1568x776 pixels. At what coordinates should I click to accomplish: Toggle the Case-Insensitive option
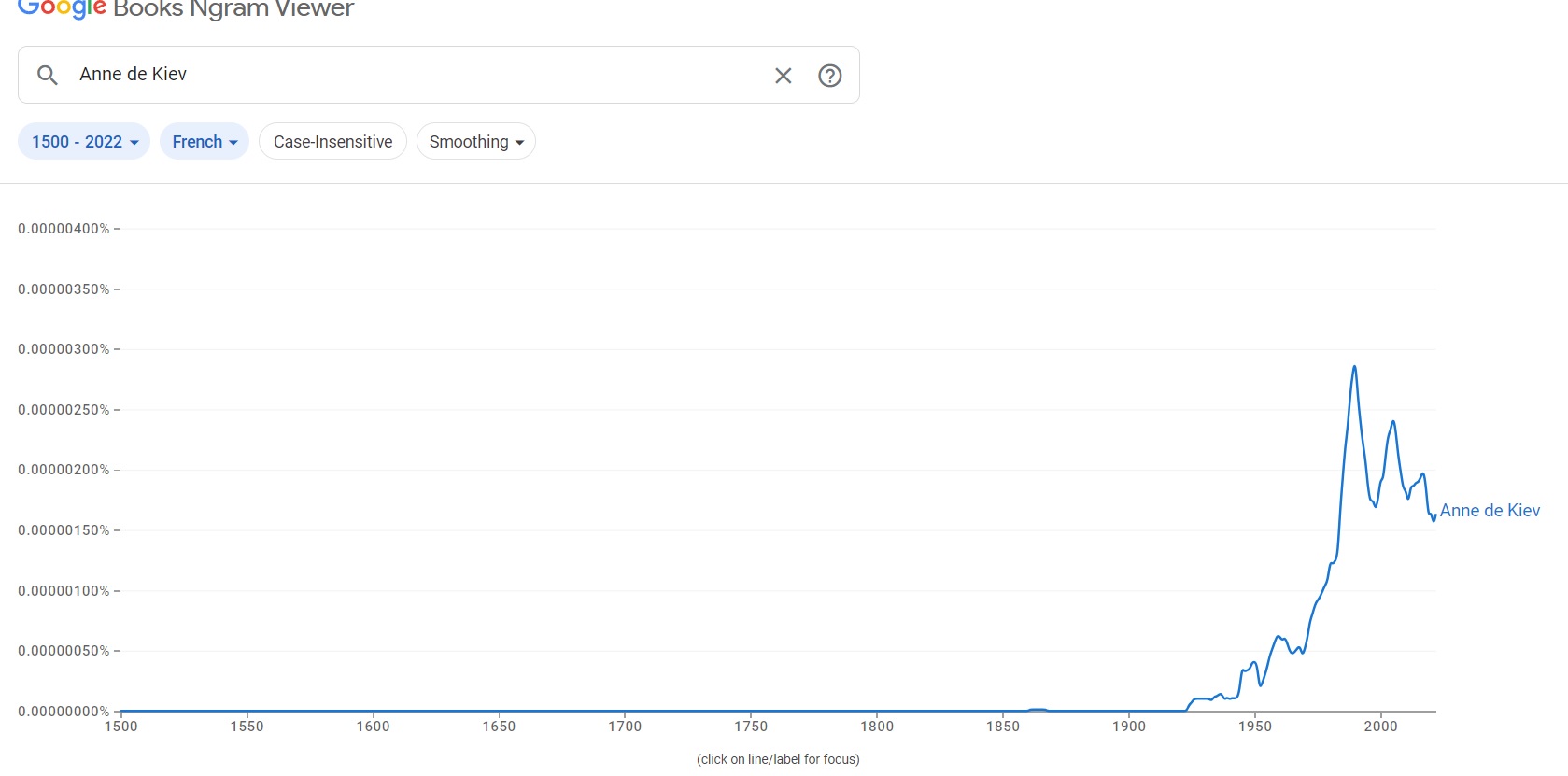point(332,142)
